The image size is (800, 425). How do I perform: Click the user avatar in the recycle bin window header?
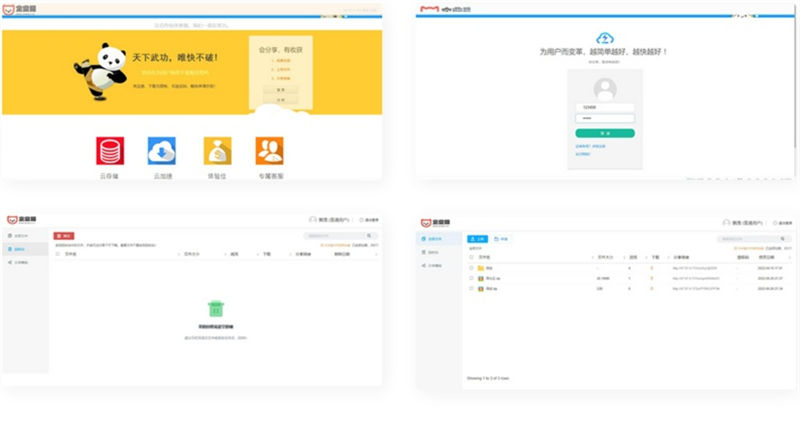pos(313,220)
